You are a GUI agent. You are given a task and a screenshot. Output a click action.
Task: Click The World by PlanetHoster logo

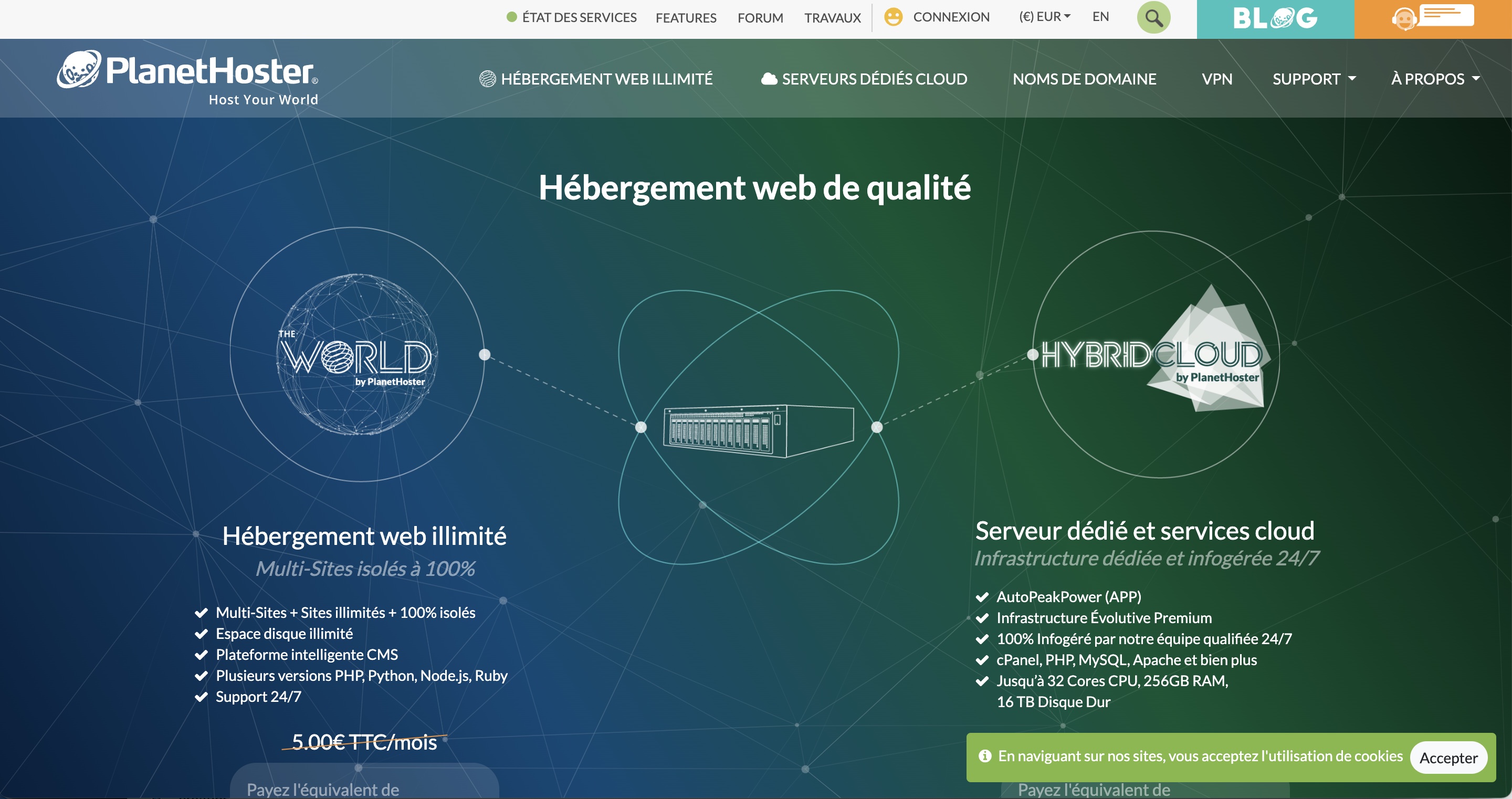[357, 354]
